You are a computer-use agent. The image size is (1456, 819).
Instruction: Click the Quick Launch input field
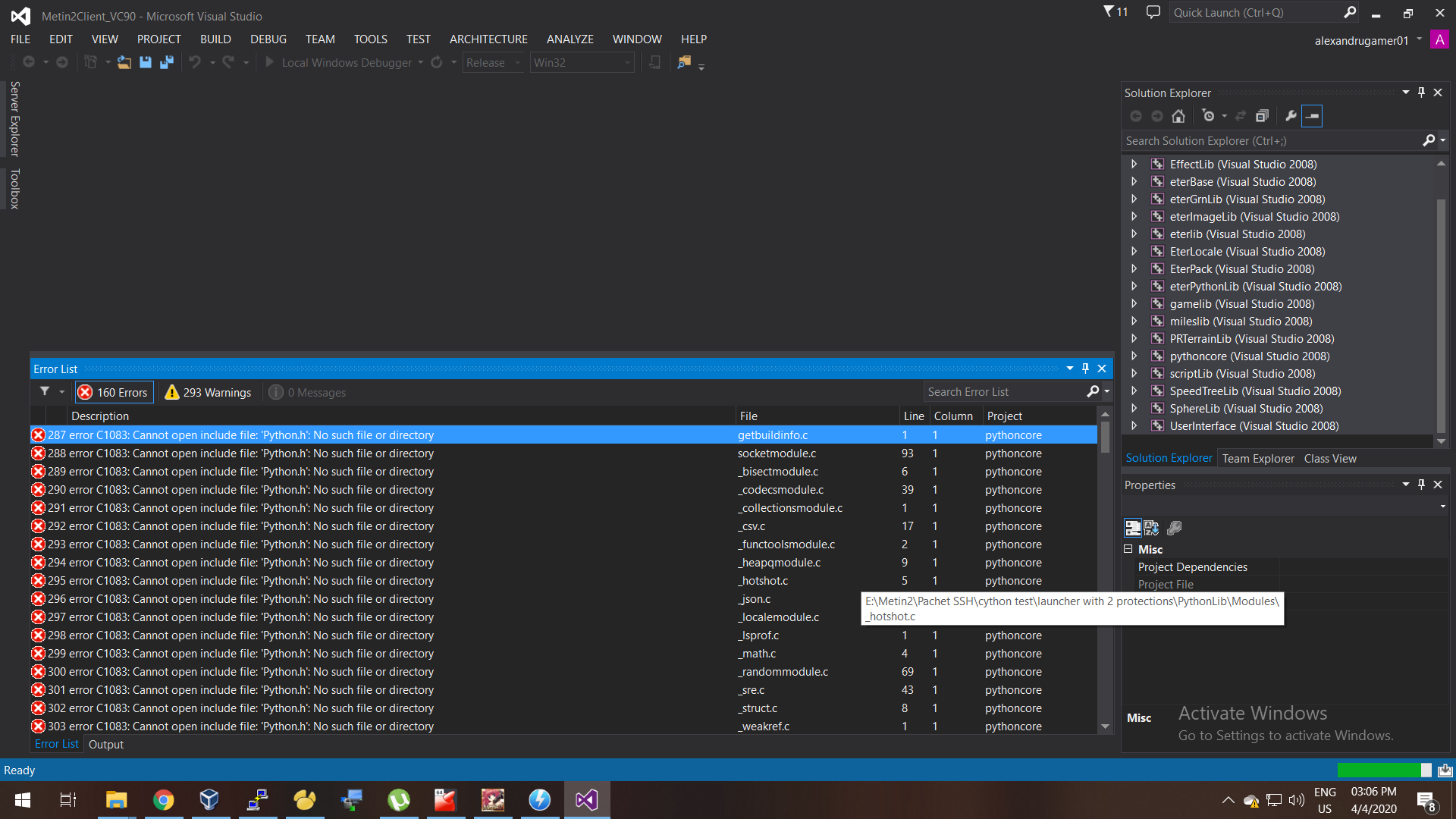[x=1256, y=12]
